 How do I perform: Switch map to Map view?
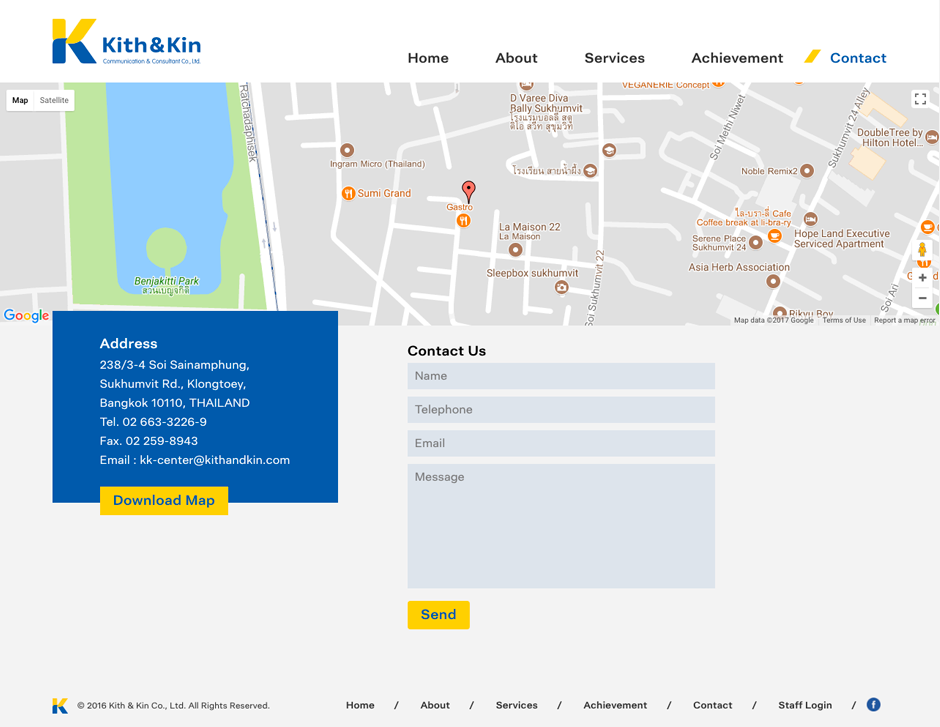20,100
